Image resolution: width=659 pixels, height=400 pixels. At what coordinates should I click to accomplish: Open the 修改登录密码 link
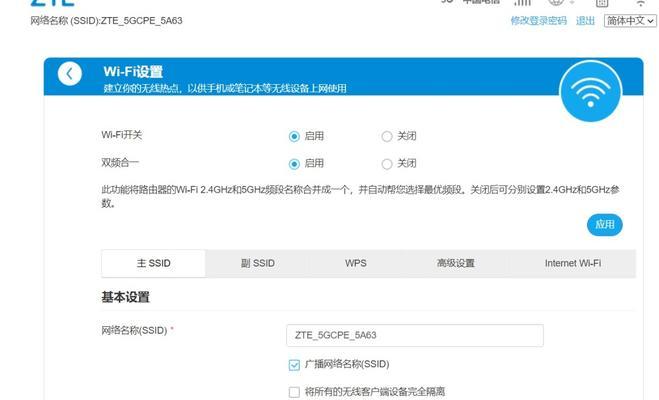point(538,21)
